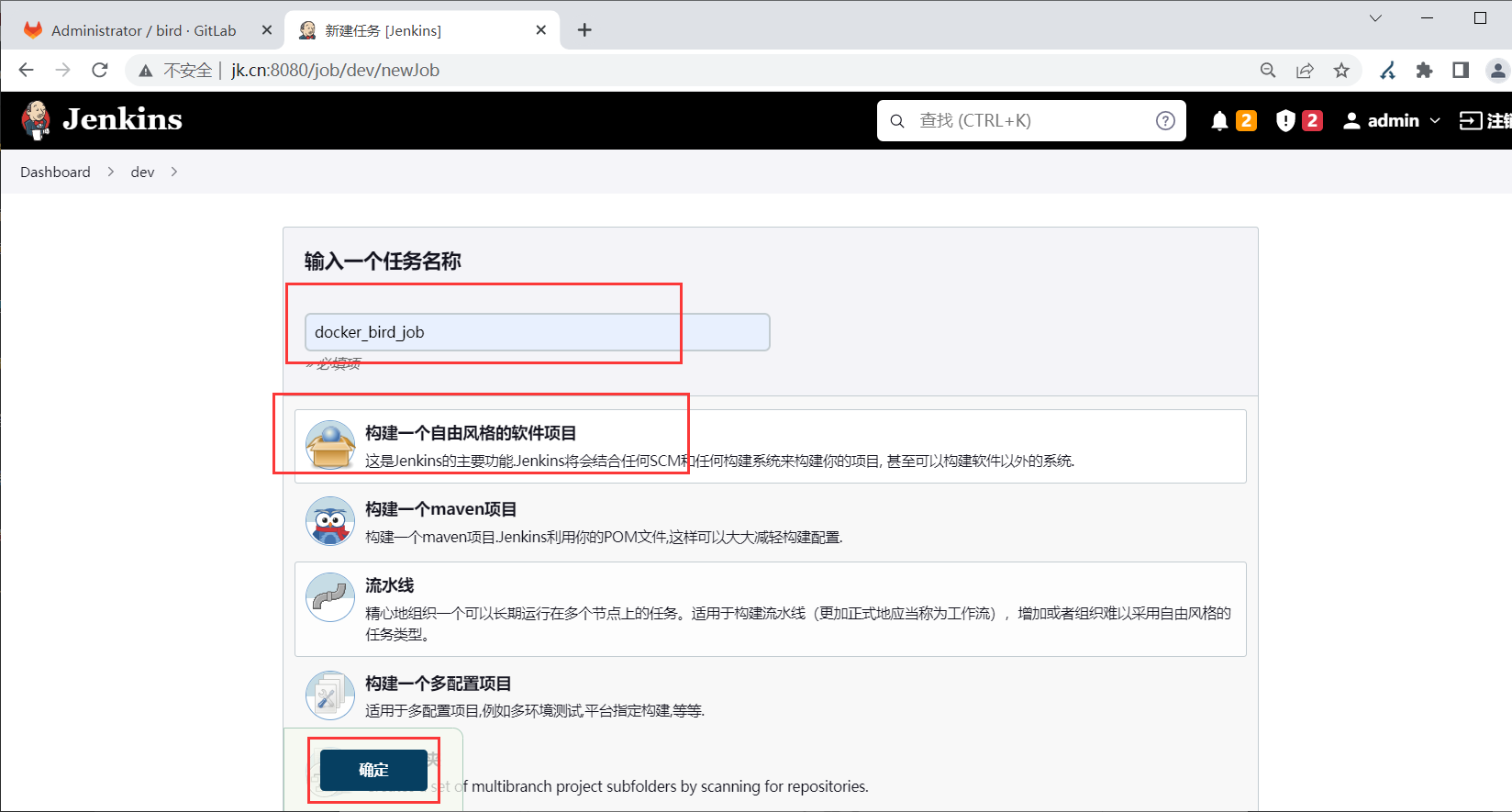Click the browser address bar URL
Screen dimensions: 1512x812
tap(335, 71)
